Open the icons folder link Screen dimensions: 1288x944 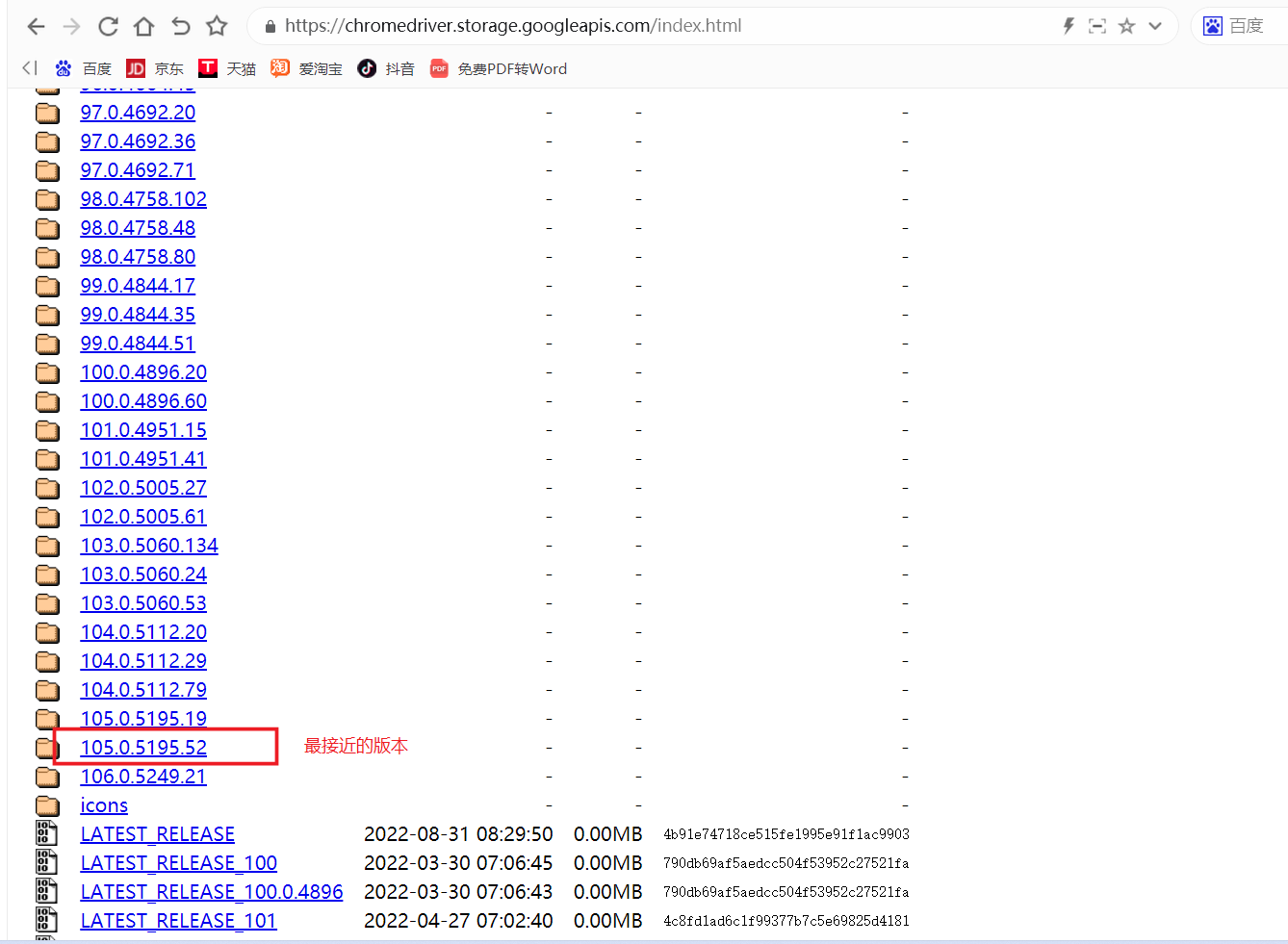(104, 805)
